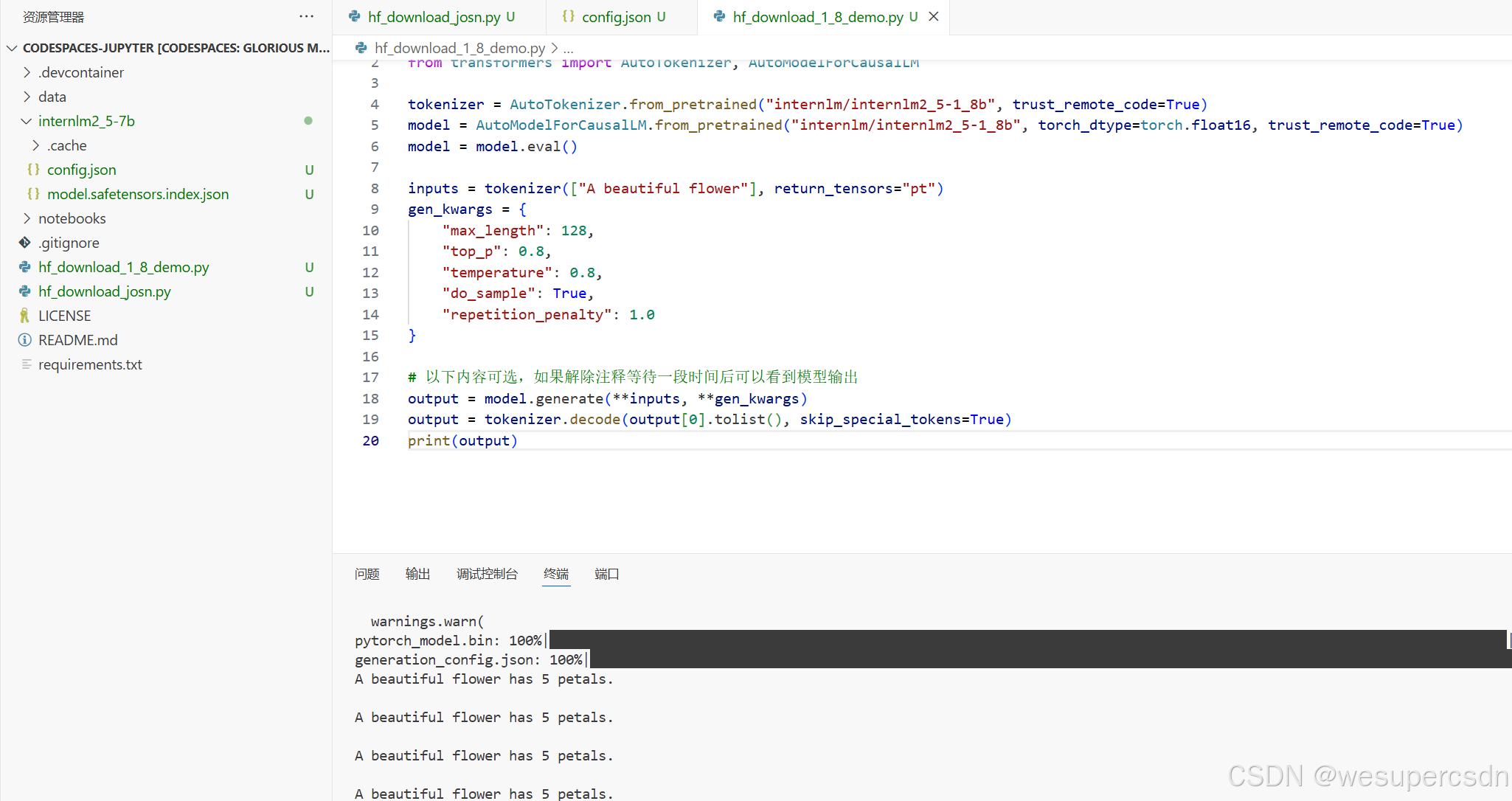The height and width of the screenshot is (801, 1512).
Task: Click the .gitignore git icon in explorer
Action: coord(25,243)
